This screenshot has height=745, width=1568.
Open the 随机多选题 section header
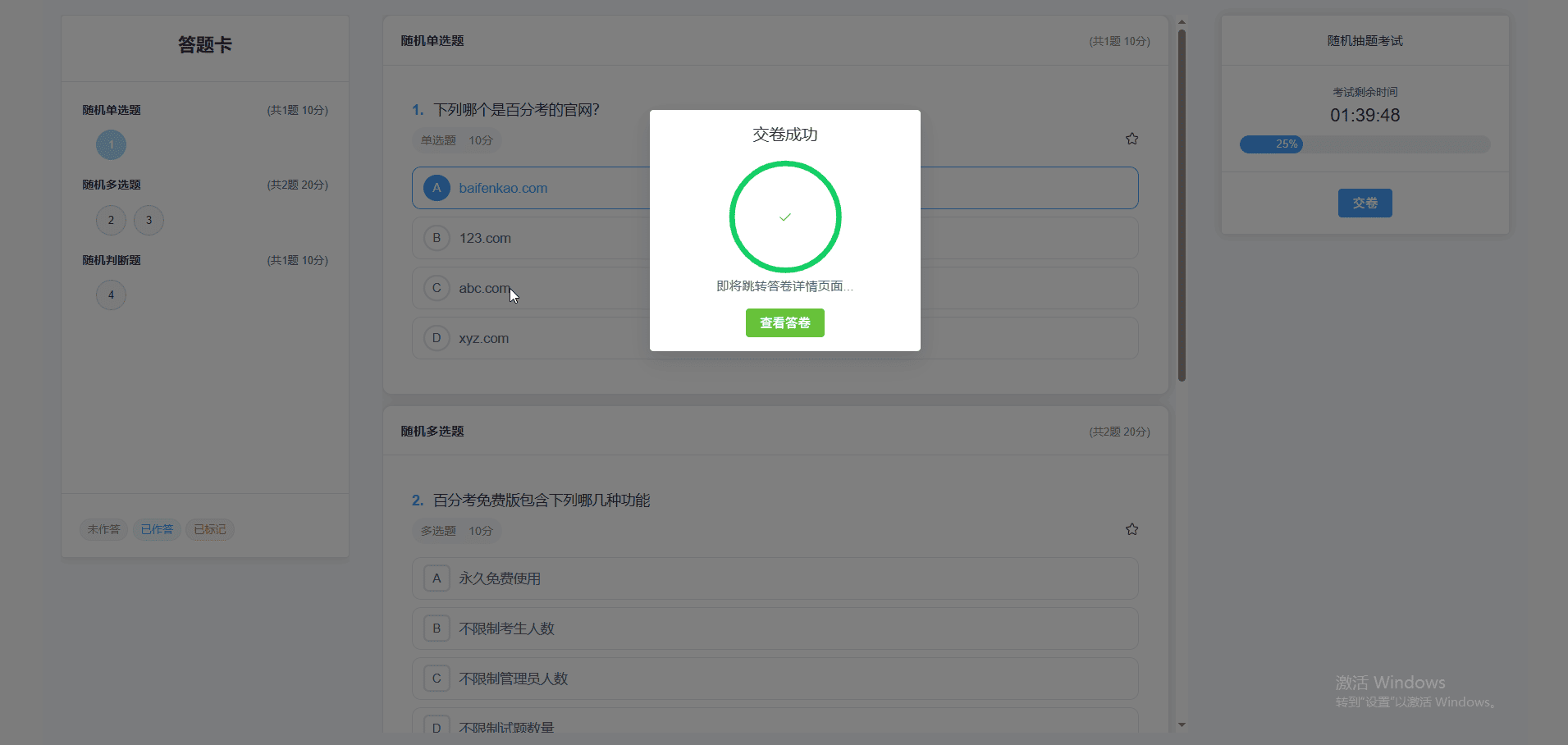(x=432, y=431)
